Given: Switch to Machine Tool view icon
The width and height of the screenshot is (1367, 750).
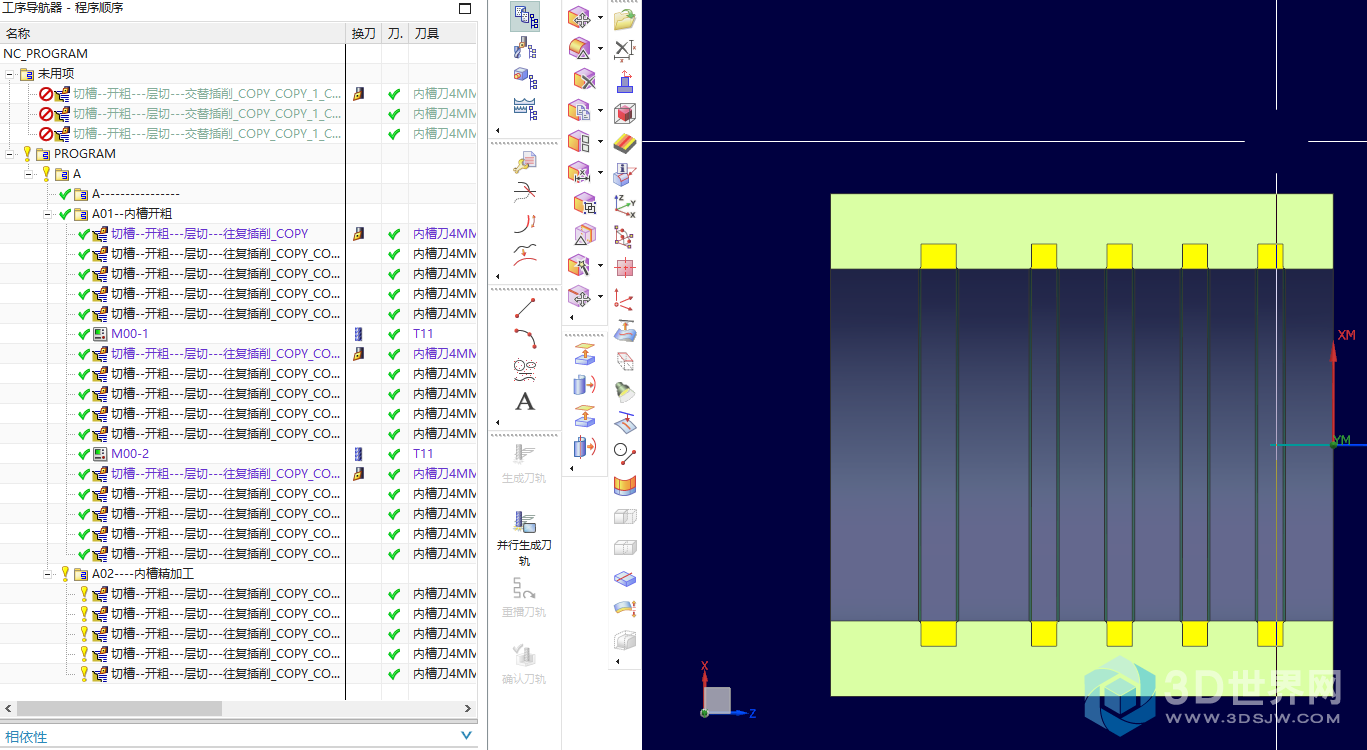Looking at the screenshot, I should tap(525, 47).
